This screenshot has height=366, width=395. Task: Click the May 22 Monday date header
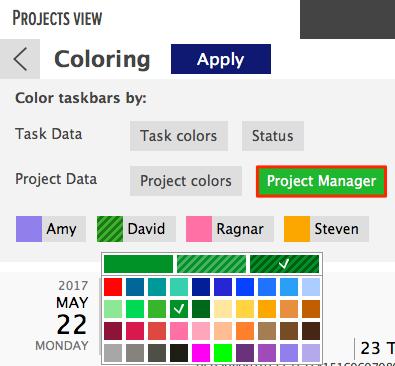point(62,315)
